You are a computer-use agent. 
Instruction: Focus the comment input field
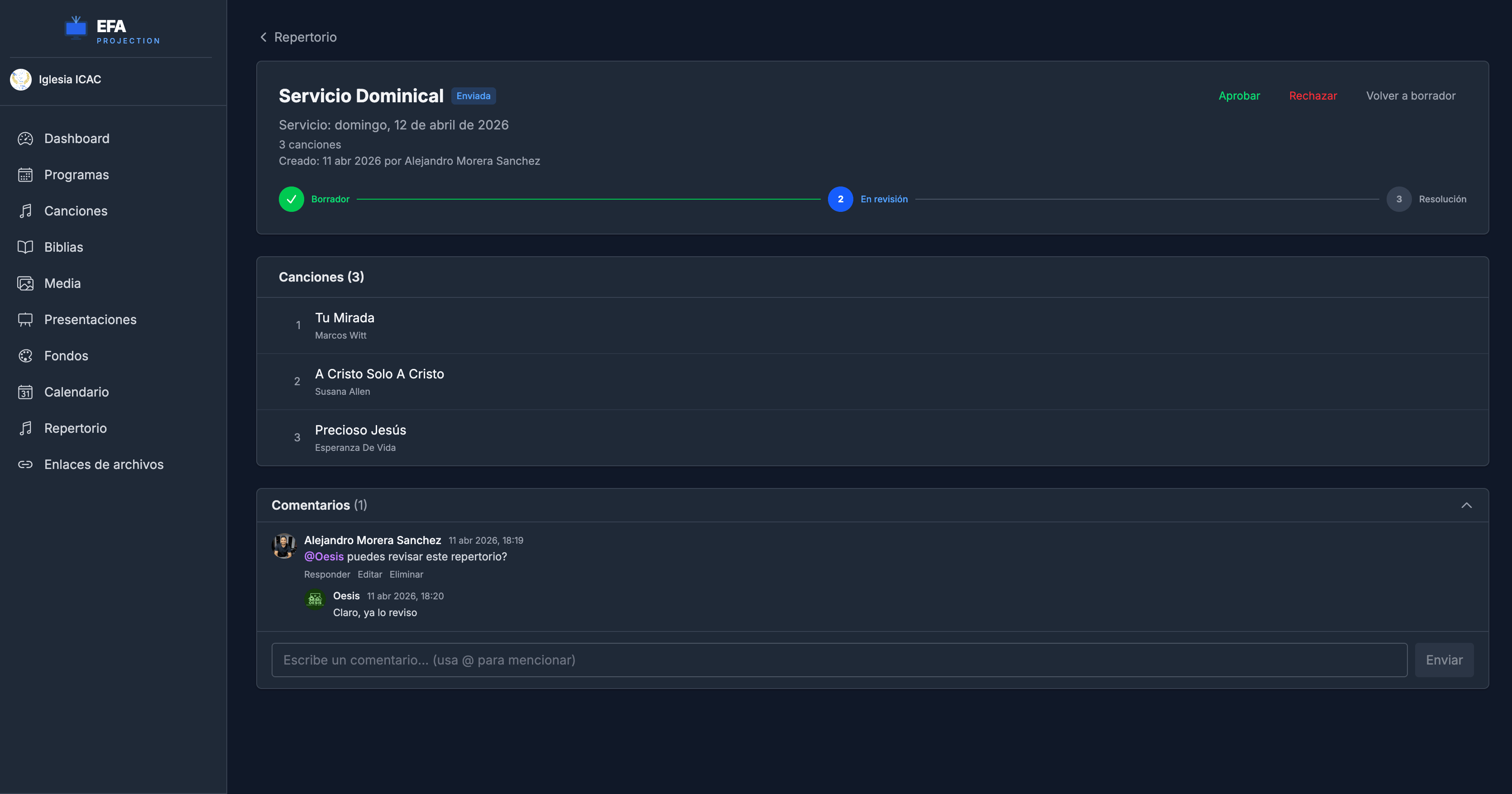[x=839, y=660]
